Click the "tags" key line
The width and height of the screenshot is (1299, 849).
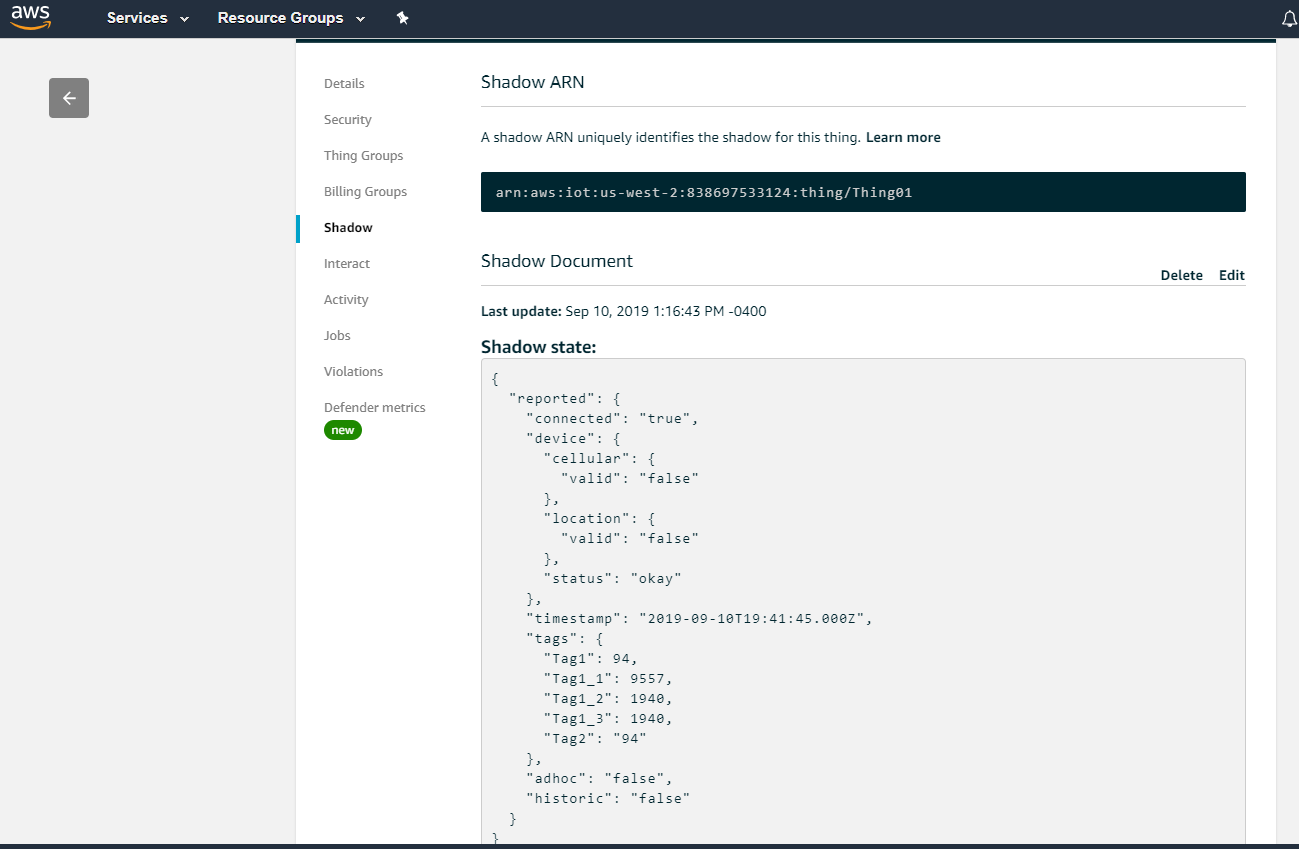click(x=564, y=639)
